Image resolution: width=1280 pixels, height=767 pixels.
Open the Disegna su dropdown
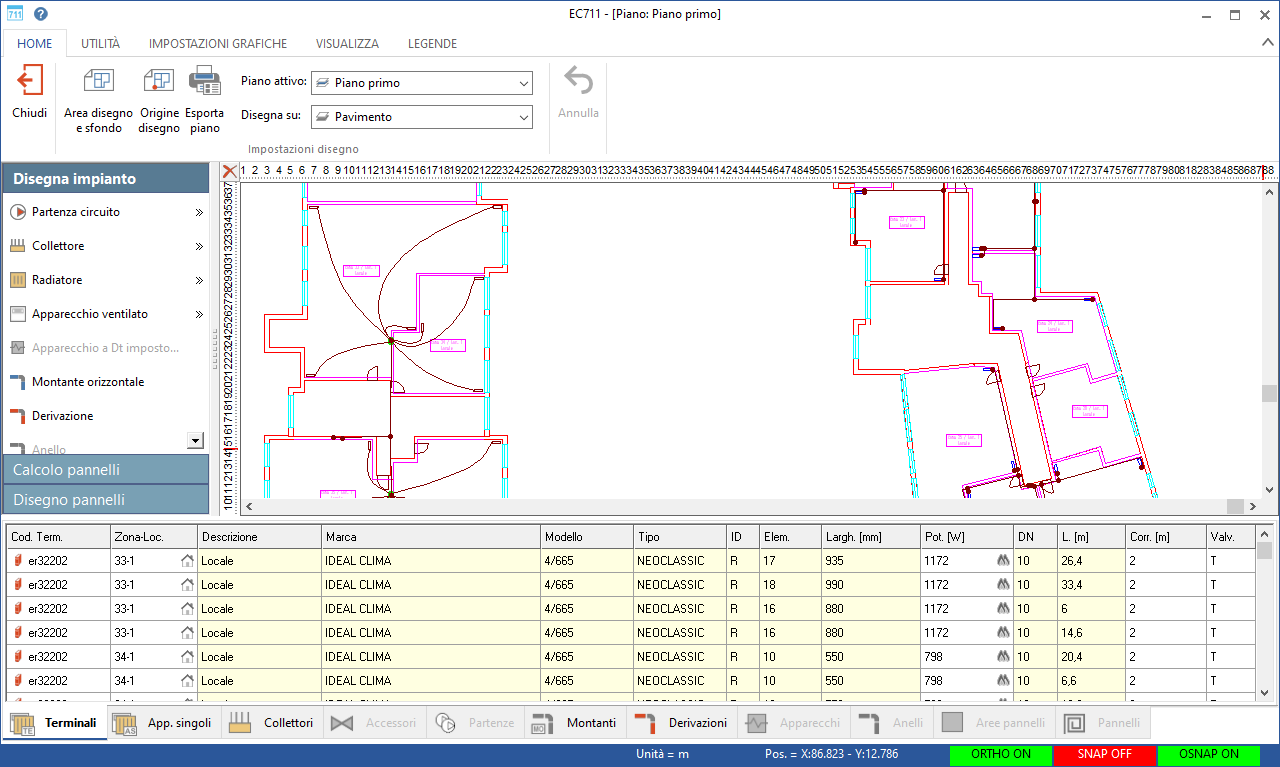pos(421,117)
